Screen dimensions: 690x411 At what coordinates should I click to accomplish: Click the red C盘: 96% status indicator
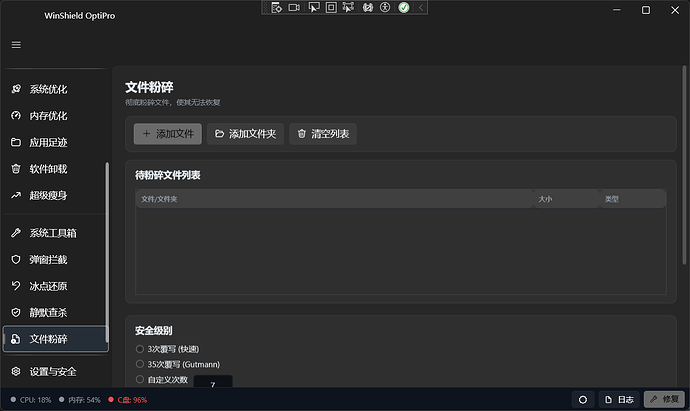pyautogui.click(x=128, y=400)
